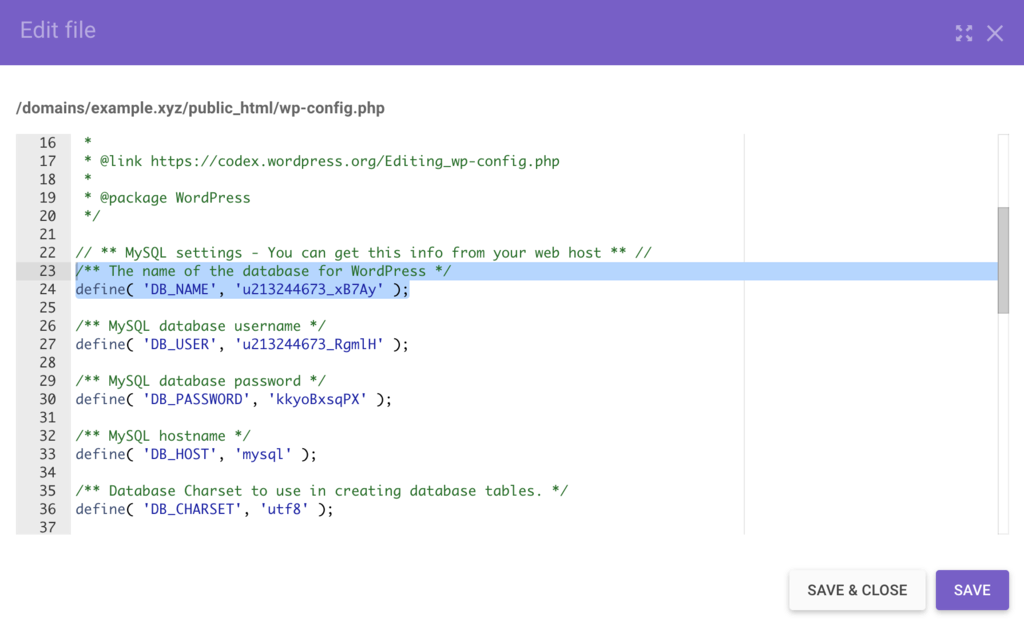
Task: Click SAVE & CLOSE button
Action: coord(857,590)
